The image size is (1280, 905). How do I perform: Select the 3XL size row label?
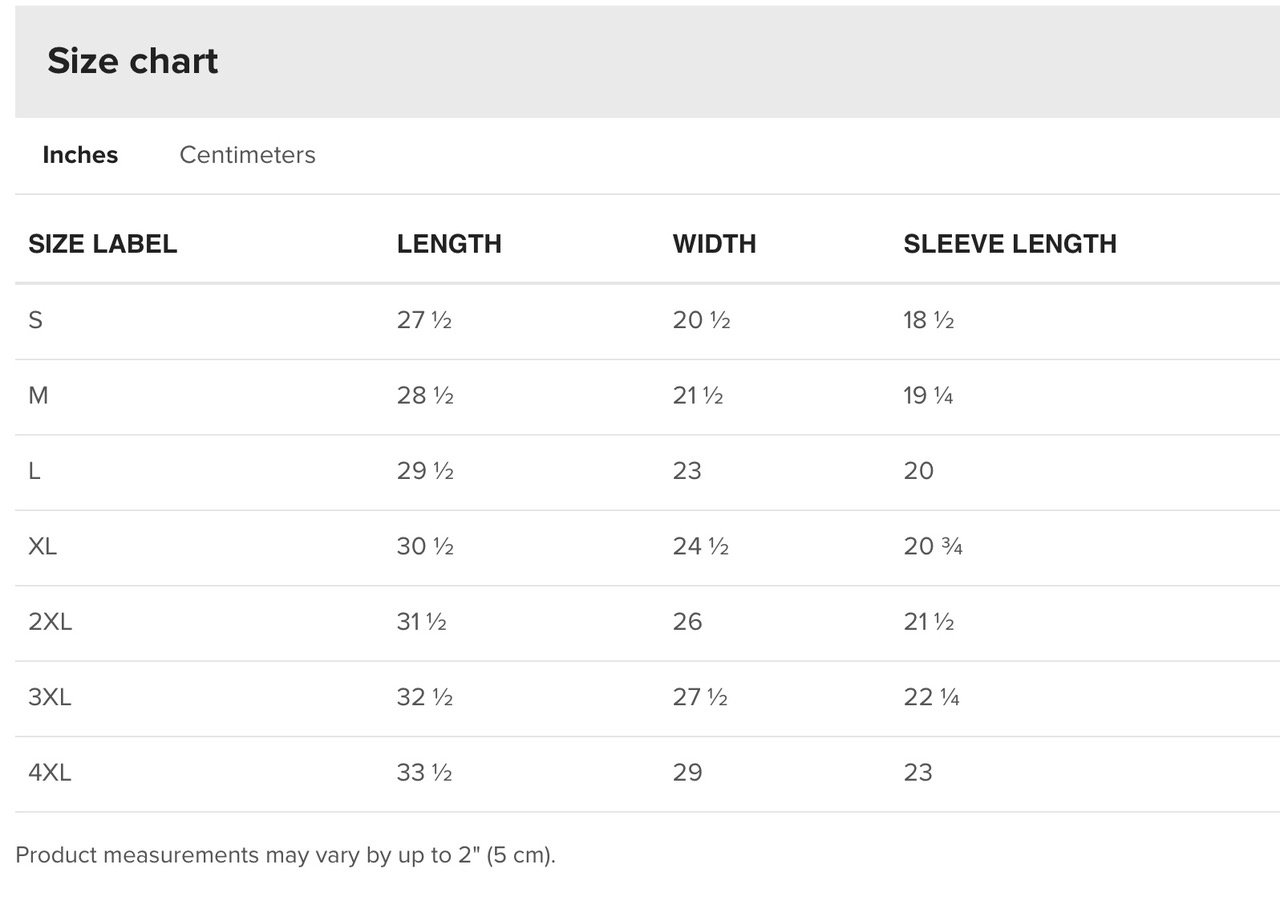[50, 697]
